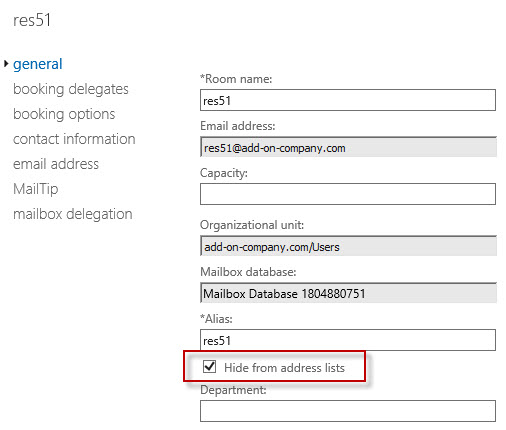Click the arrow marker beside general
Viewport: 506px width, 430px height.
(6, 63)
